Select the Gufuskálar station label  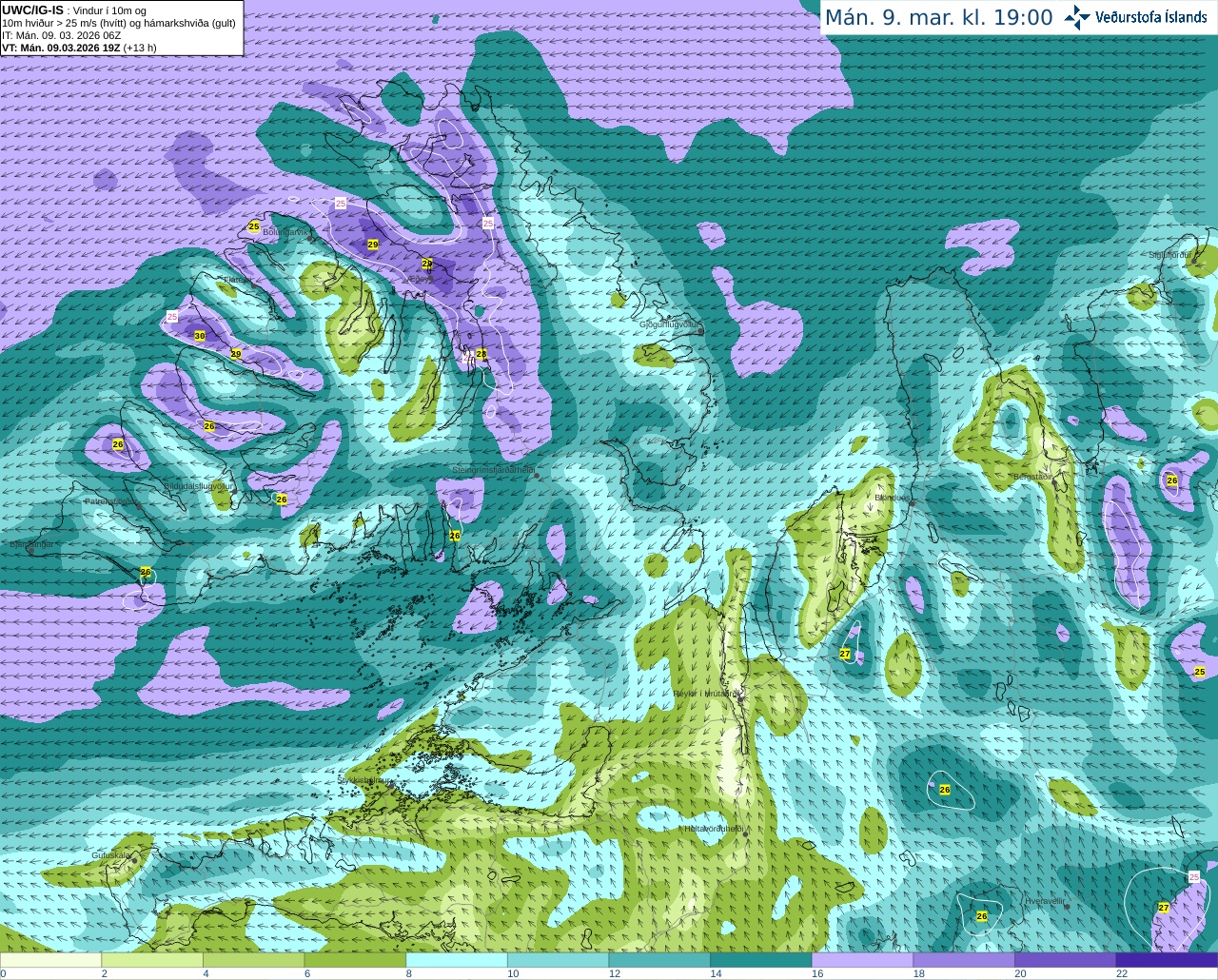tap(110, 855)
